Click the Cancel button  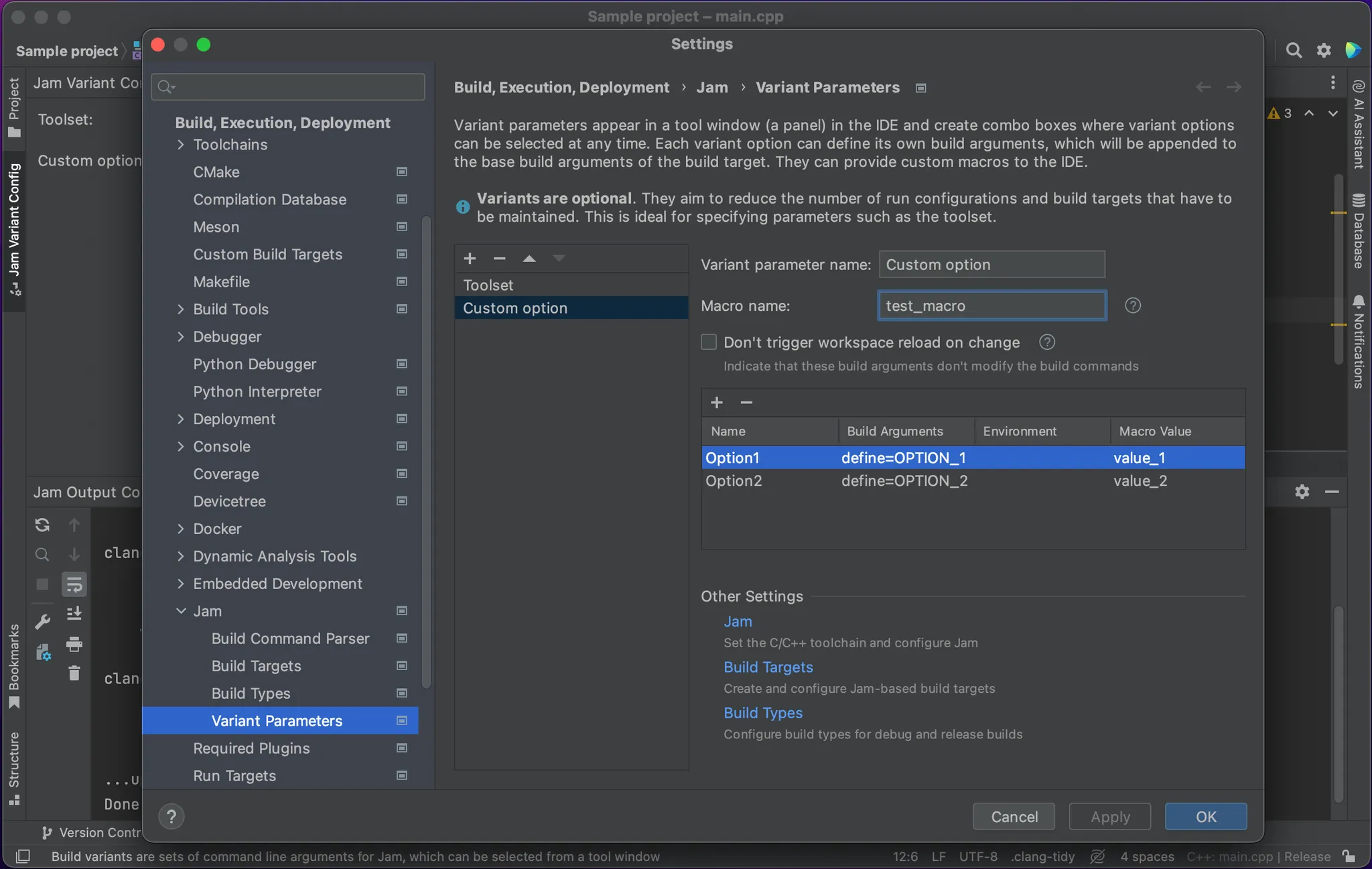coord(1014,817)
